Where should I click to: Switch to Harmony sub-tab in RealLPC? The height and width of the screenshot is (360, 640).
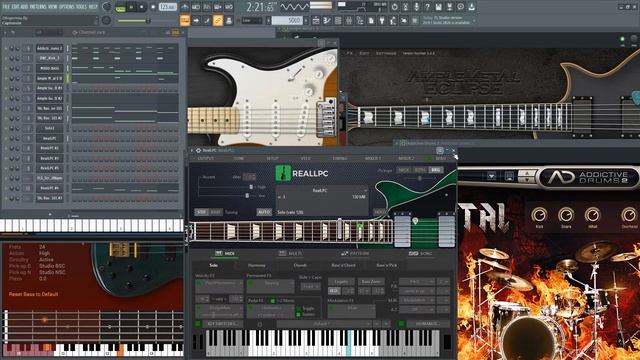[257, 265]
